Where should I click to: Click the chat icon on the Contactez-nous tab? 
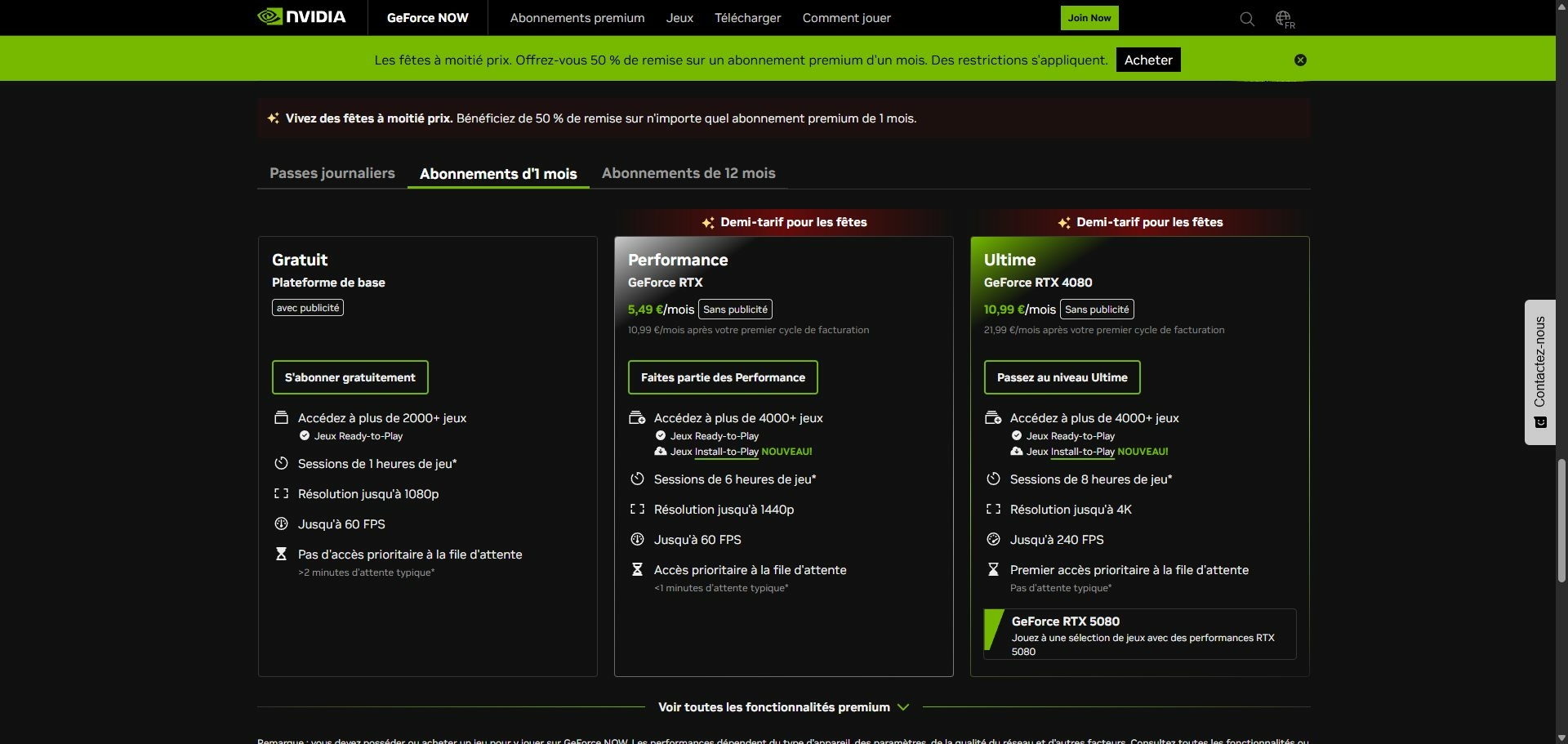pyautogui.click(x=1541, y=422)
